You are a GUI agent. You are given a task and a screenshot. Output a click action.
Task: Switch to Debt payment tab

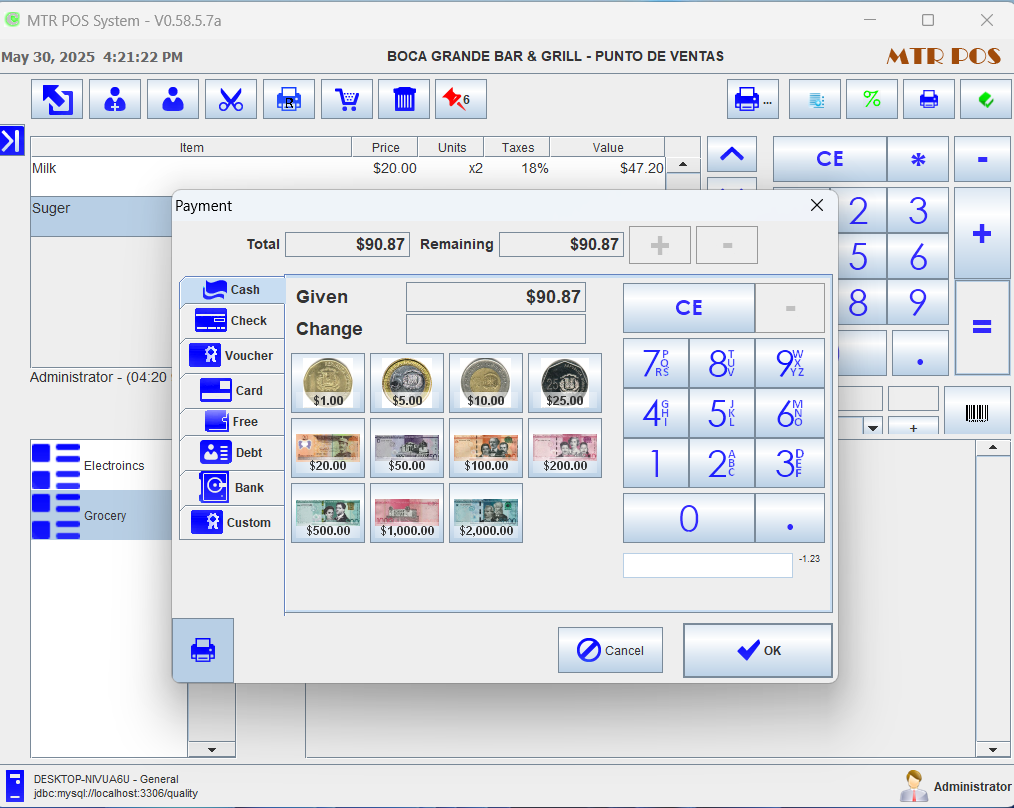pyautogui.click(x=232, y=453)
